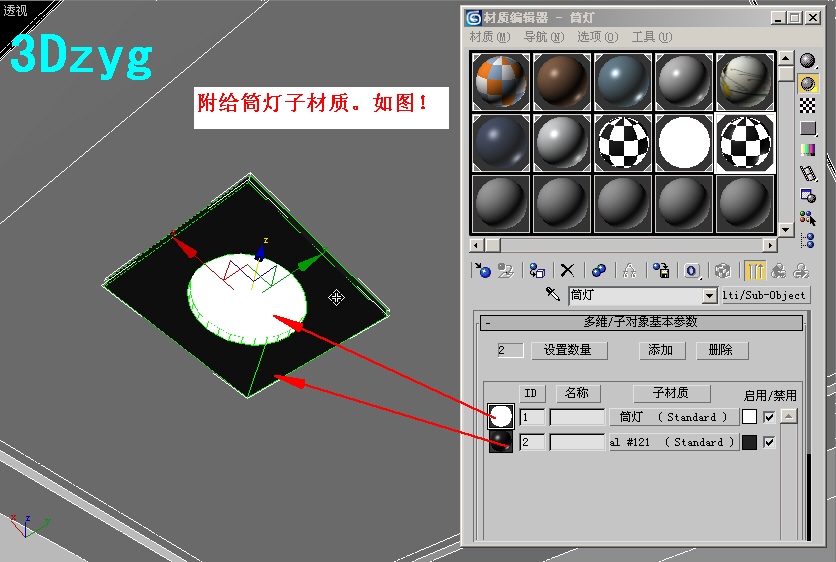Click the Sample UV Tiling icon
The width and height of the screenshot is (836, 562).
coord(808,128)
